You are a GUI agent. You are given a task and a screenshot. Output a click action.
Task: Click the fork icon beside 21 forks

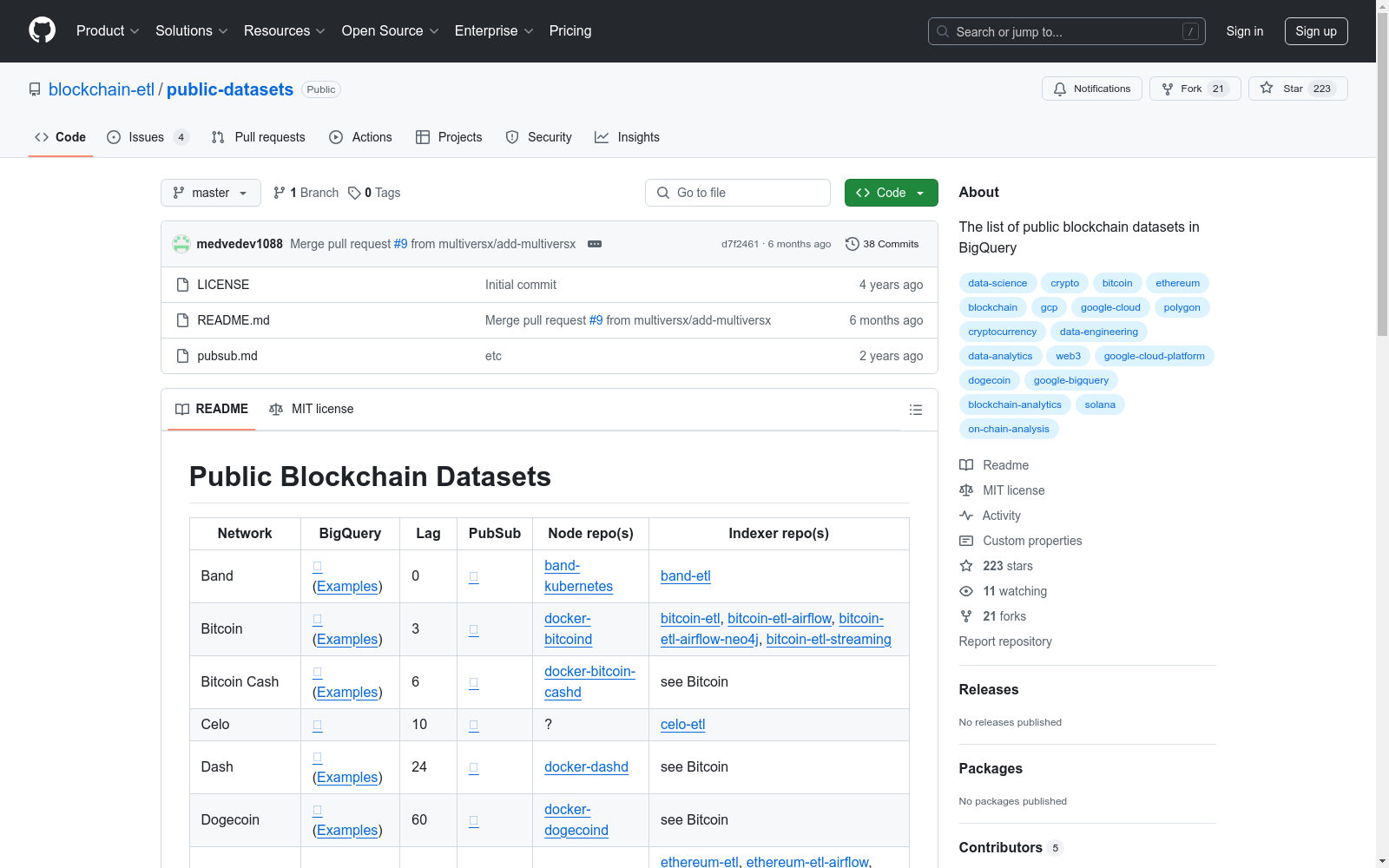click(966, 616)
